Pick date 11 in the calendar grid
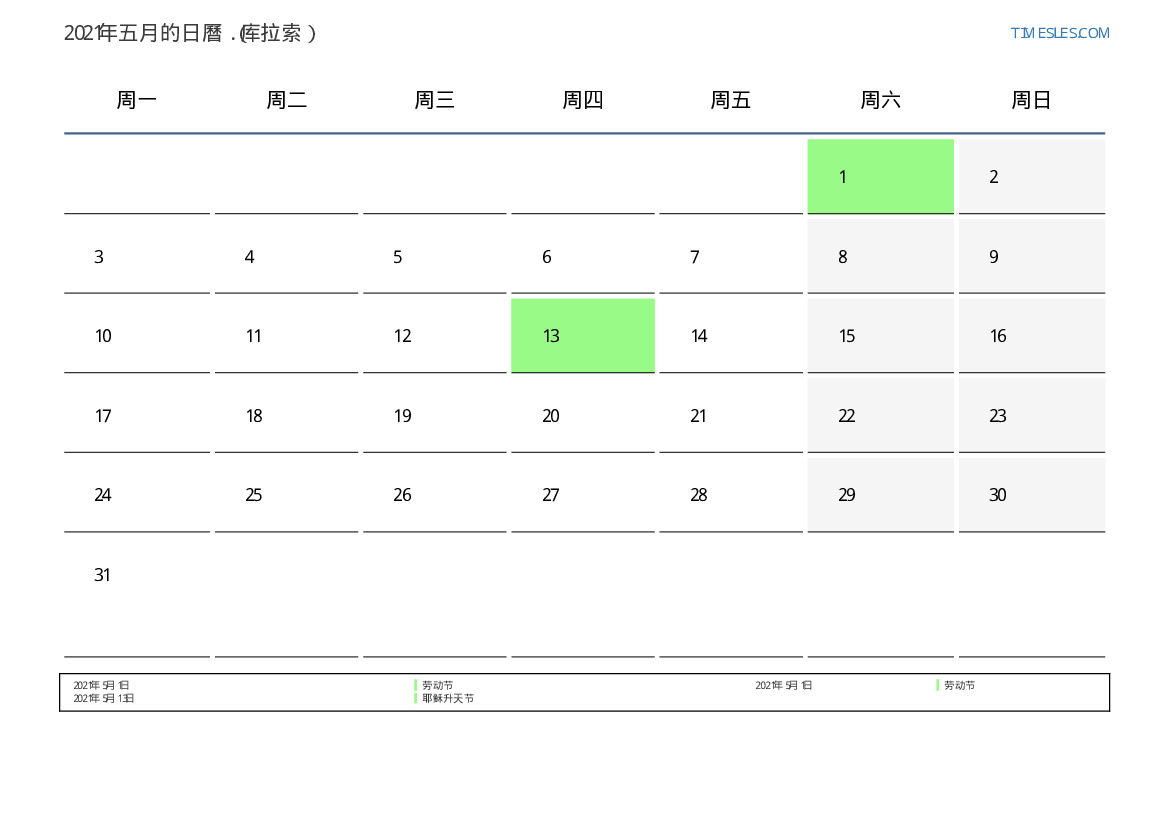This screenshot has width=1169, height=827. point(286,336)
